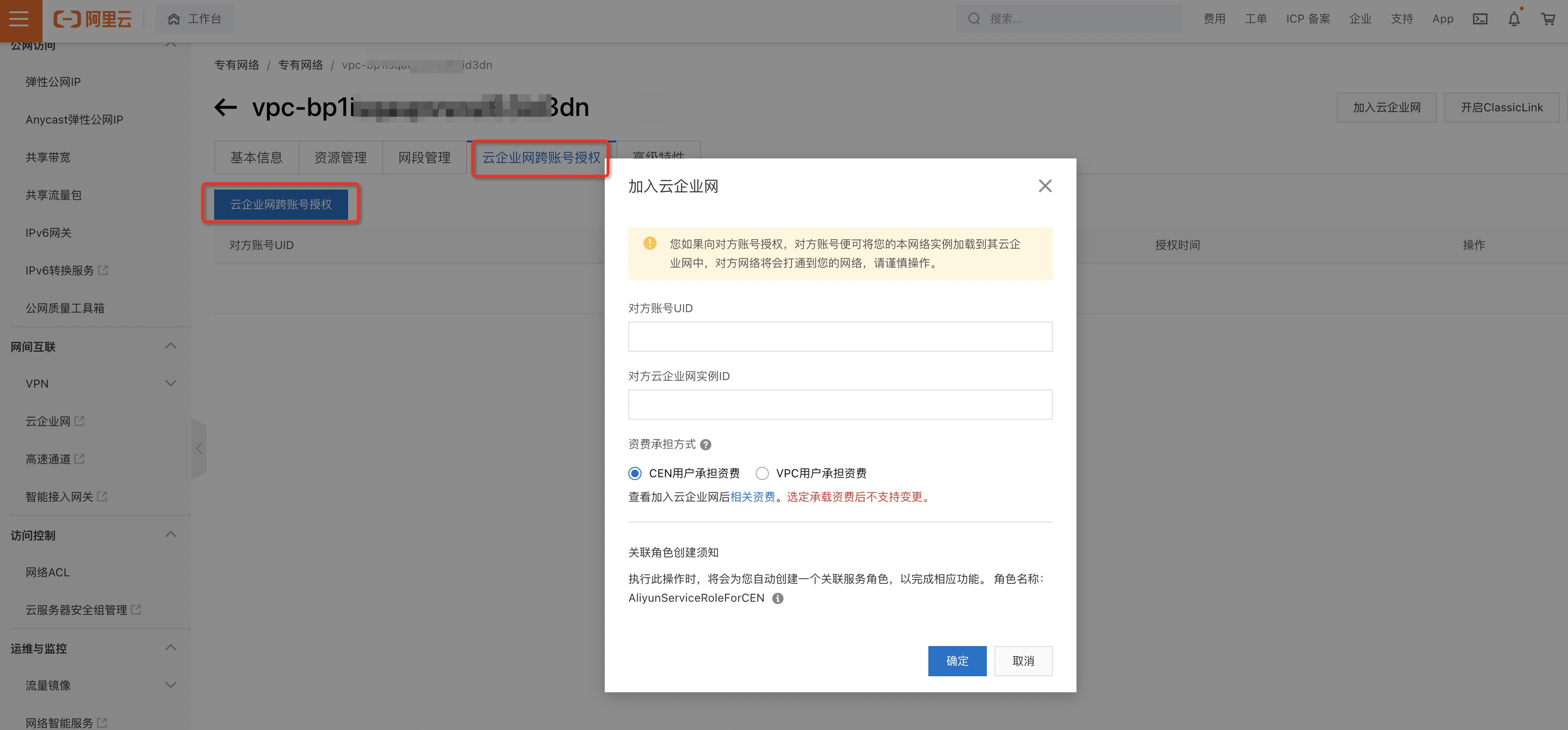Click the 对方账号UID input field
Viewport: 1568px width, 730px height.
pyautogui.click(x=840, y=336)
